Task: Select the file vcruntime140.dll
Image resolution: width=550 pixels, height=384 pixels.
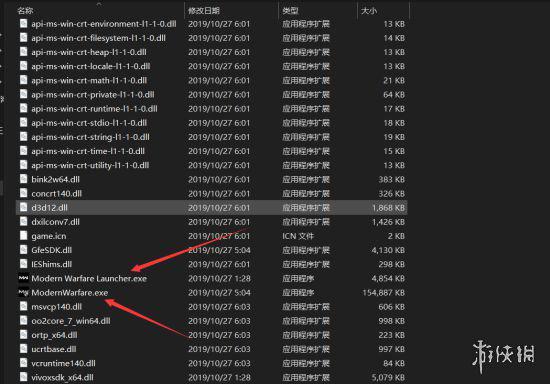Action: pyautogui.click(x=63, y=363)
